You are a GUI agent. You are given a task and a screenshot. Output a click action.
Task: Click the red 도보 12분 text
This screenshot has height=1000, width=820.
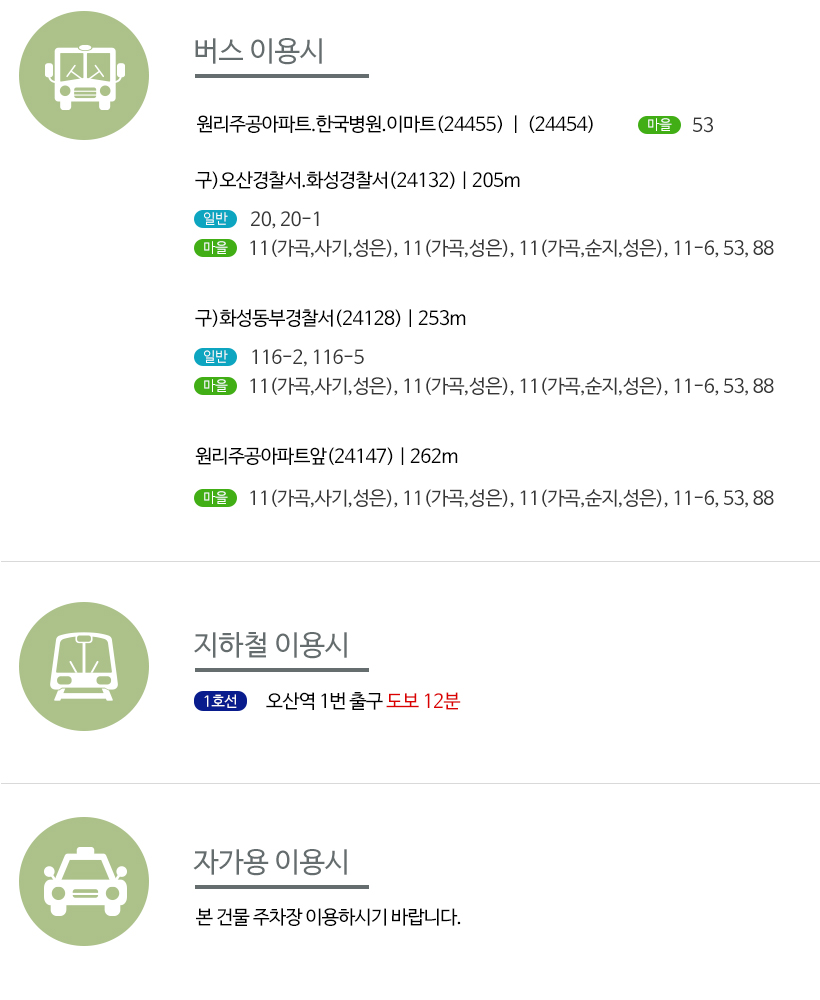[423, 701]
